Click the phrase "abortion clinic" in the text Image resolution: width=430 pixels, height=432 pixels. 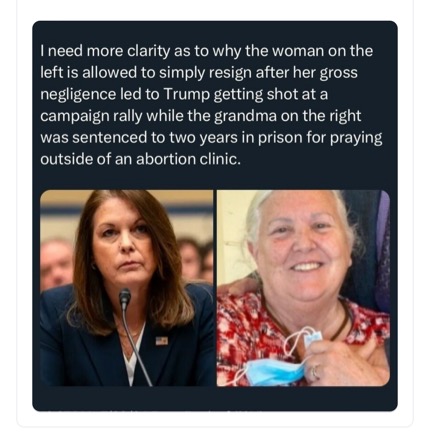point(188,159)
